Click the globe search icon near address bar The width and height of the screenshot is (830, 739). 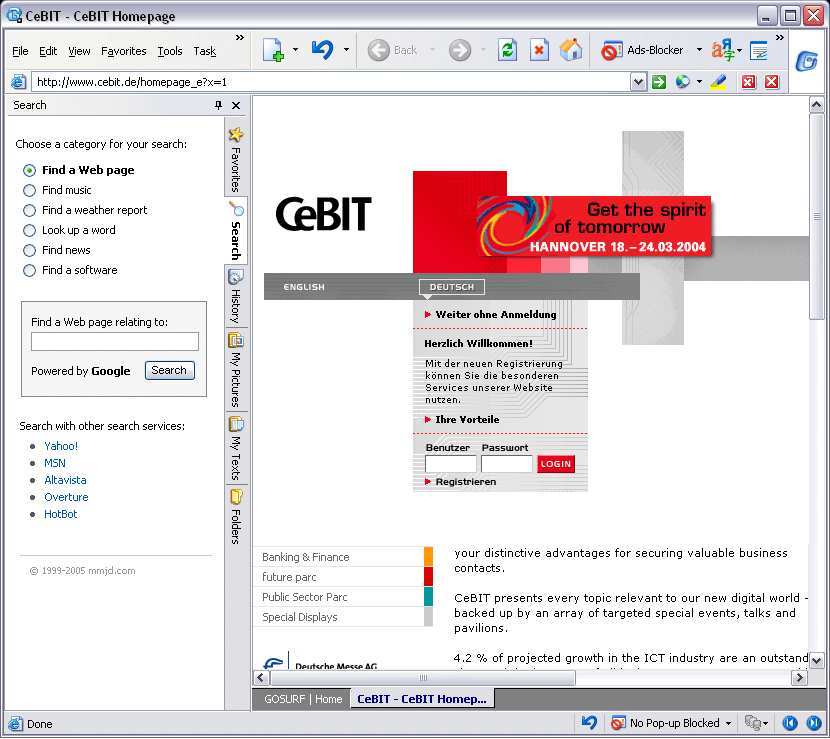tap(682, 82)
